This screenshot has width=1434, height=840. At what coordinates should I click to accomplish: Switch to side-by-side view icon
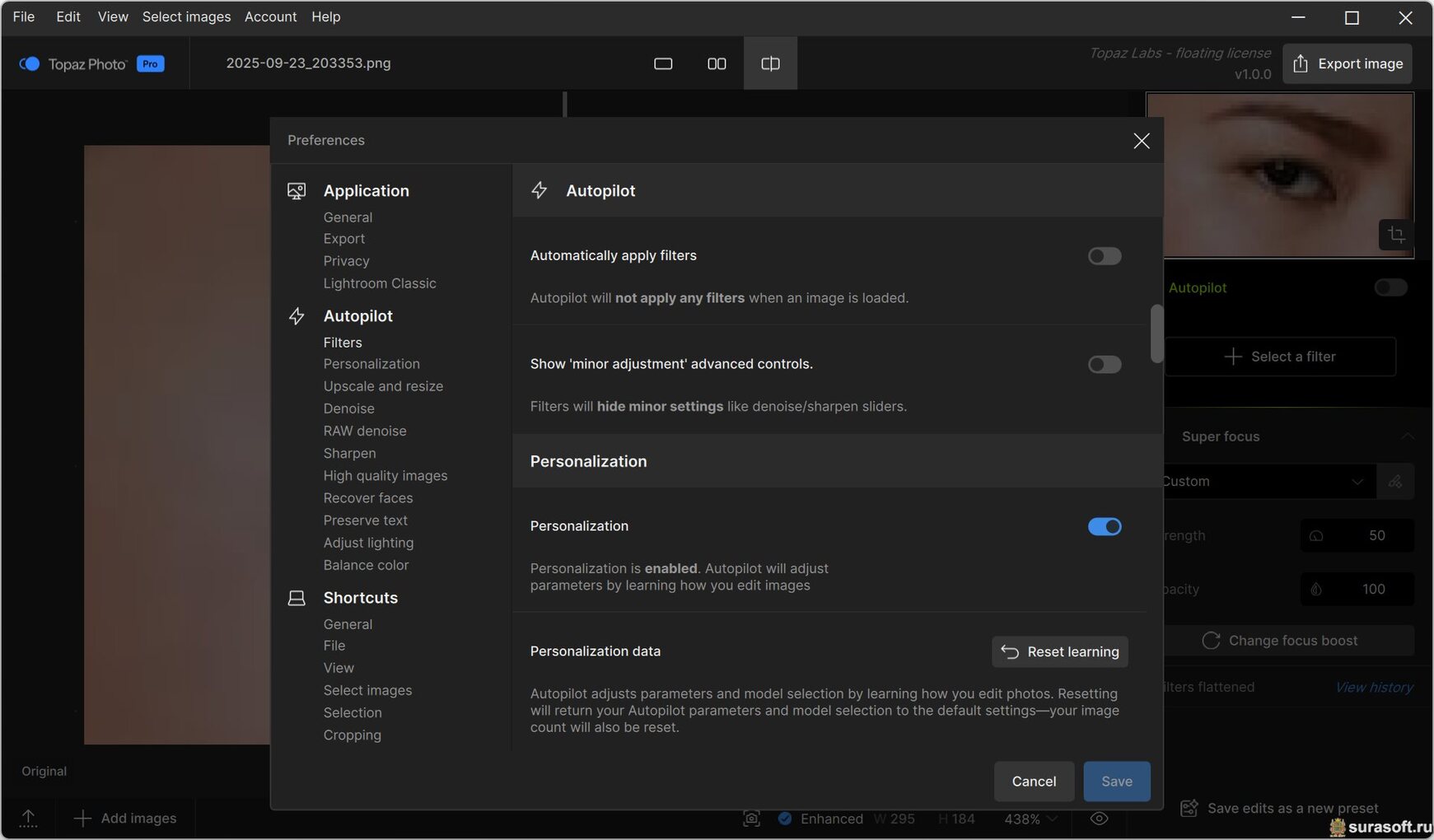point(717,63)
